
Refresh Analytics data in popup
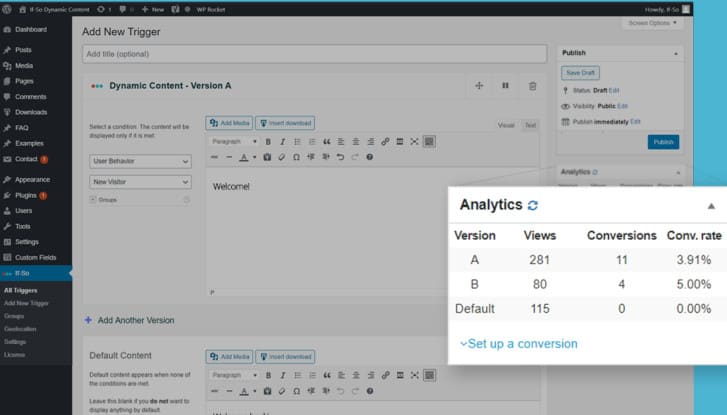[x=533, y=205]
